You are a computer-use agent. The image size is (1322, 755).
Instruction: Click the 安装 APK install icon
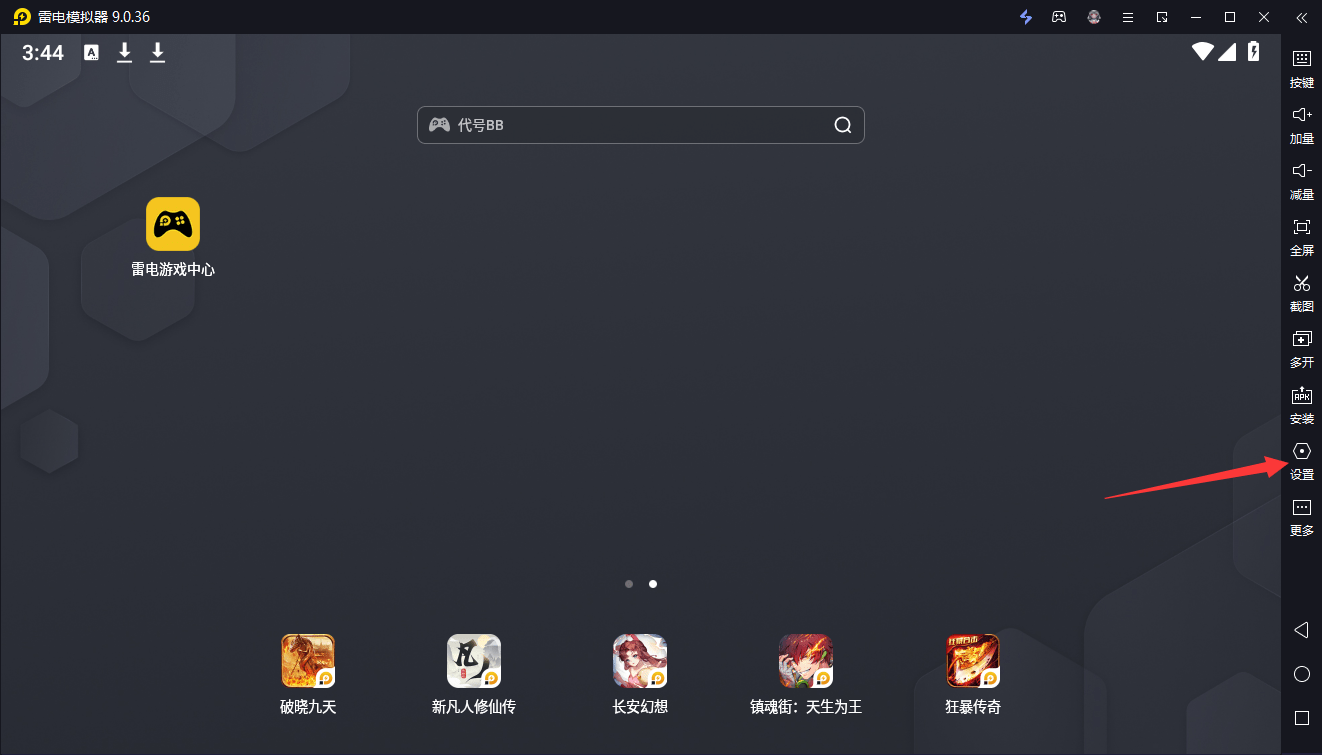pos(1301,402)
